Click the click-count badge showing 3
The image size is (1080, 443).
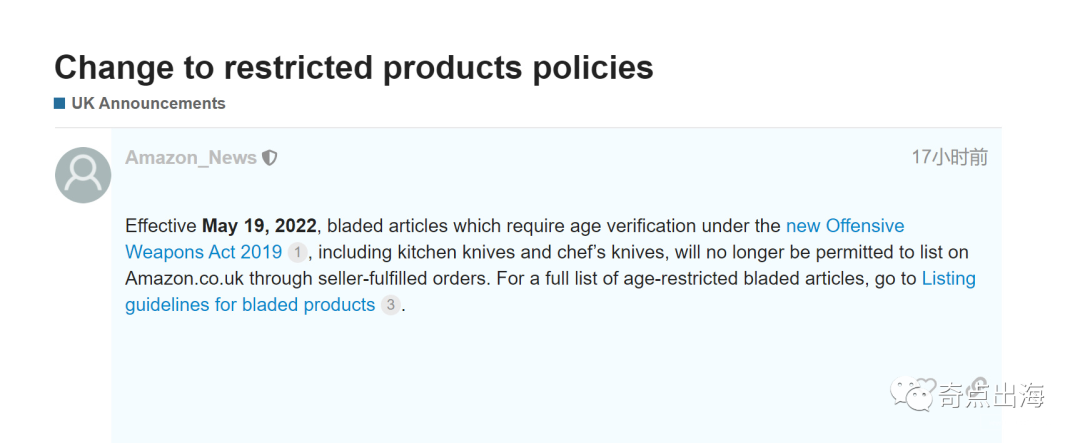(390, 306)
